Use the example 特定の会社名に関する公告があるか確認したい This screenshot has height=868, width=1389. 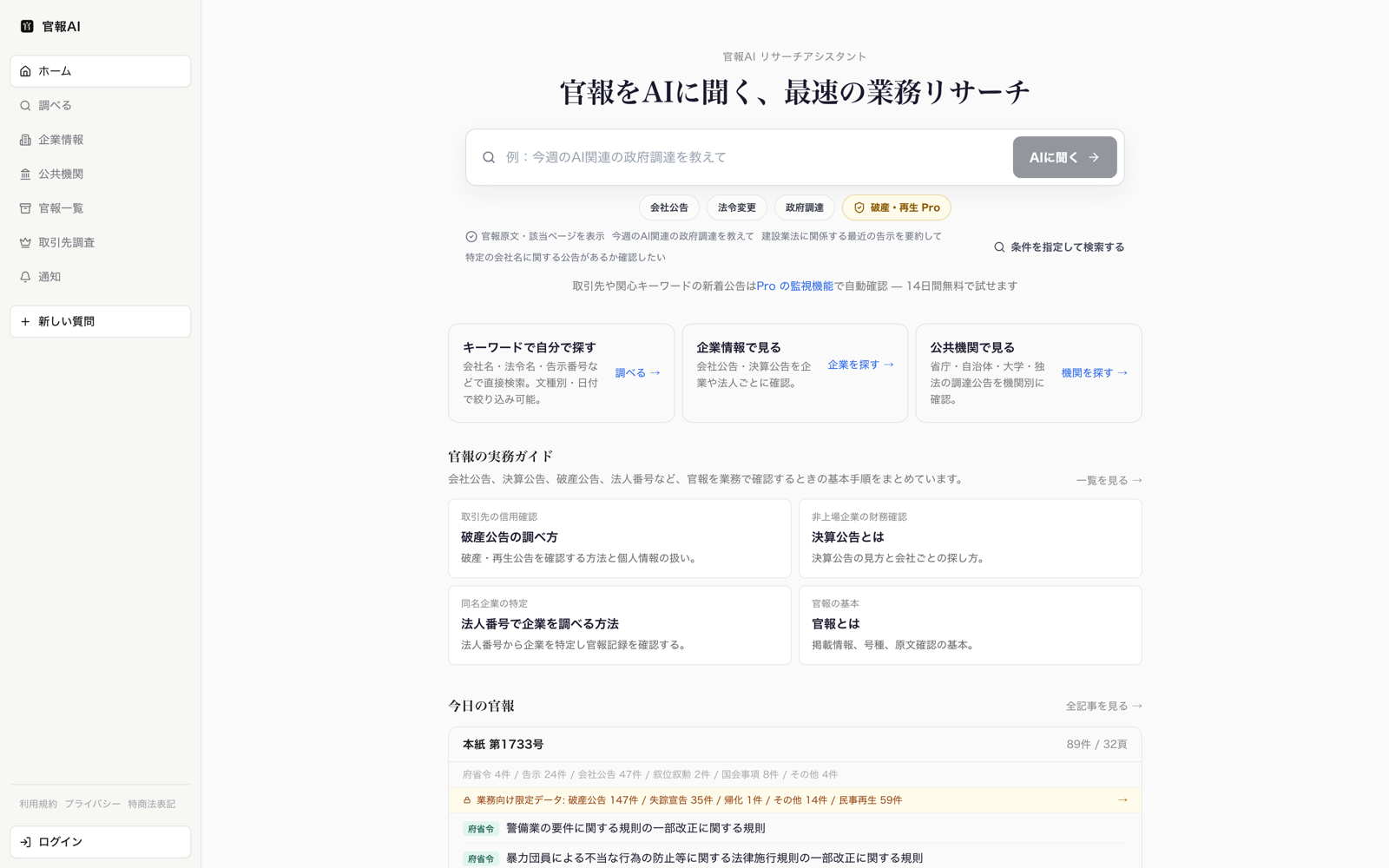point(565,257)
